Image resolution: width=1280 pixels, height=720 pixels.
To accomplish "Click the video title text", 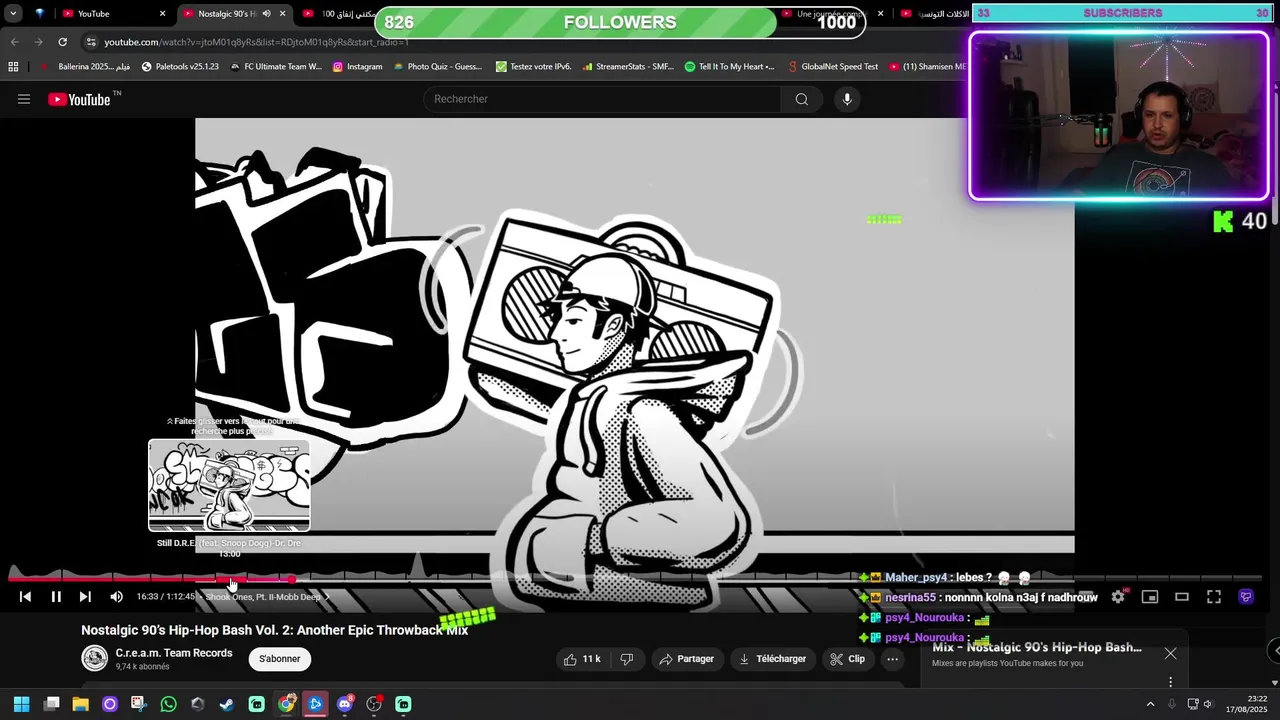I will click(x=275, y=630).
